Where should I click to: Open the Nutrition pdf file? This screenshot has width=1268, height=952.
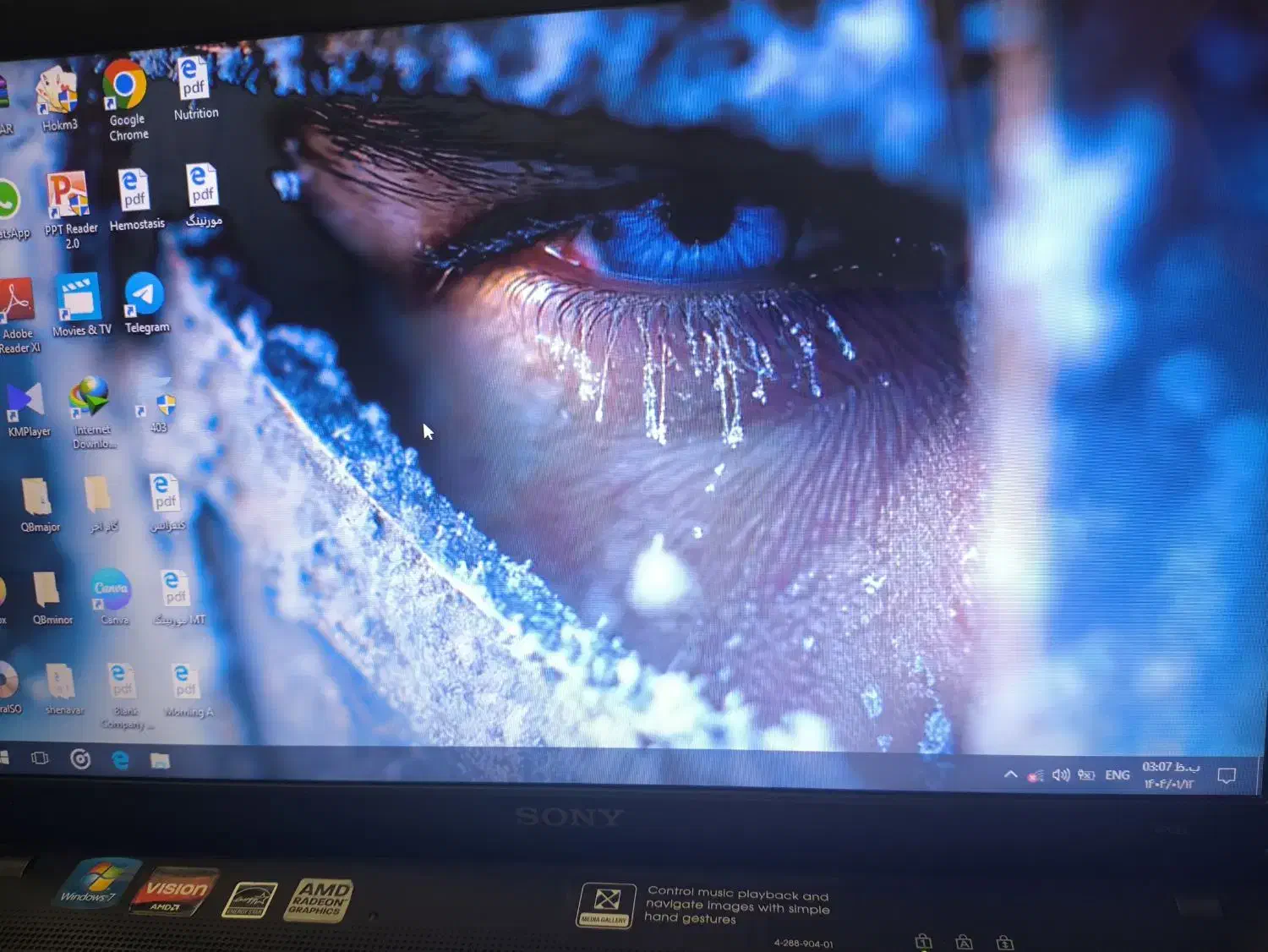click(194, 79)
